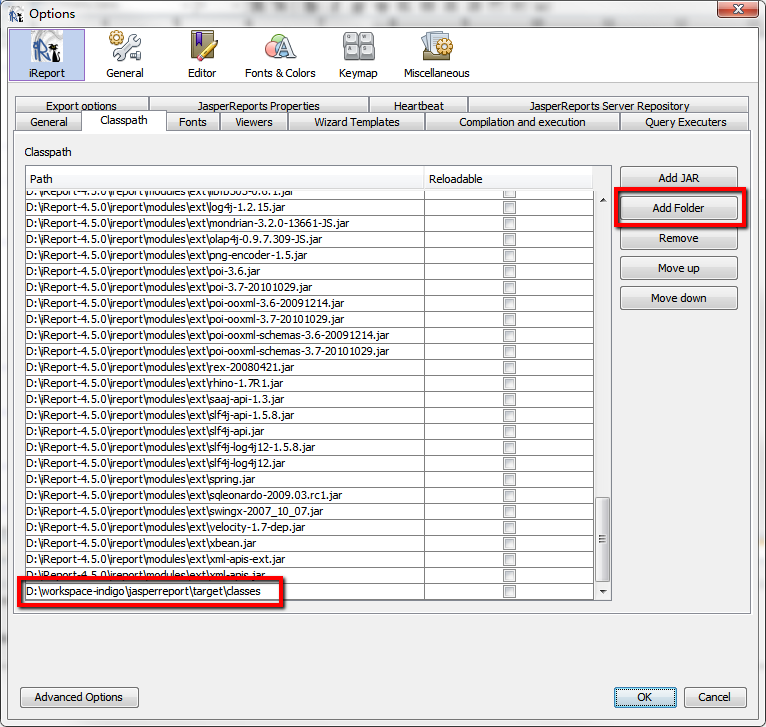Switch to Query Executers tab

pos(686,122)
